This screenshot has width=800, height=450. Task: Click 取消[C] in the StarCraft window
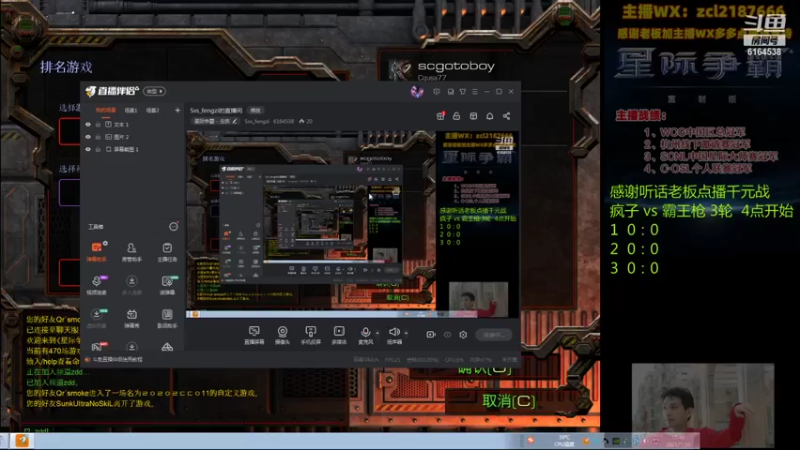click(x=509, y=401)
